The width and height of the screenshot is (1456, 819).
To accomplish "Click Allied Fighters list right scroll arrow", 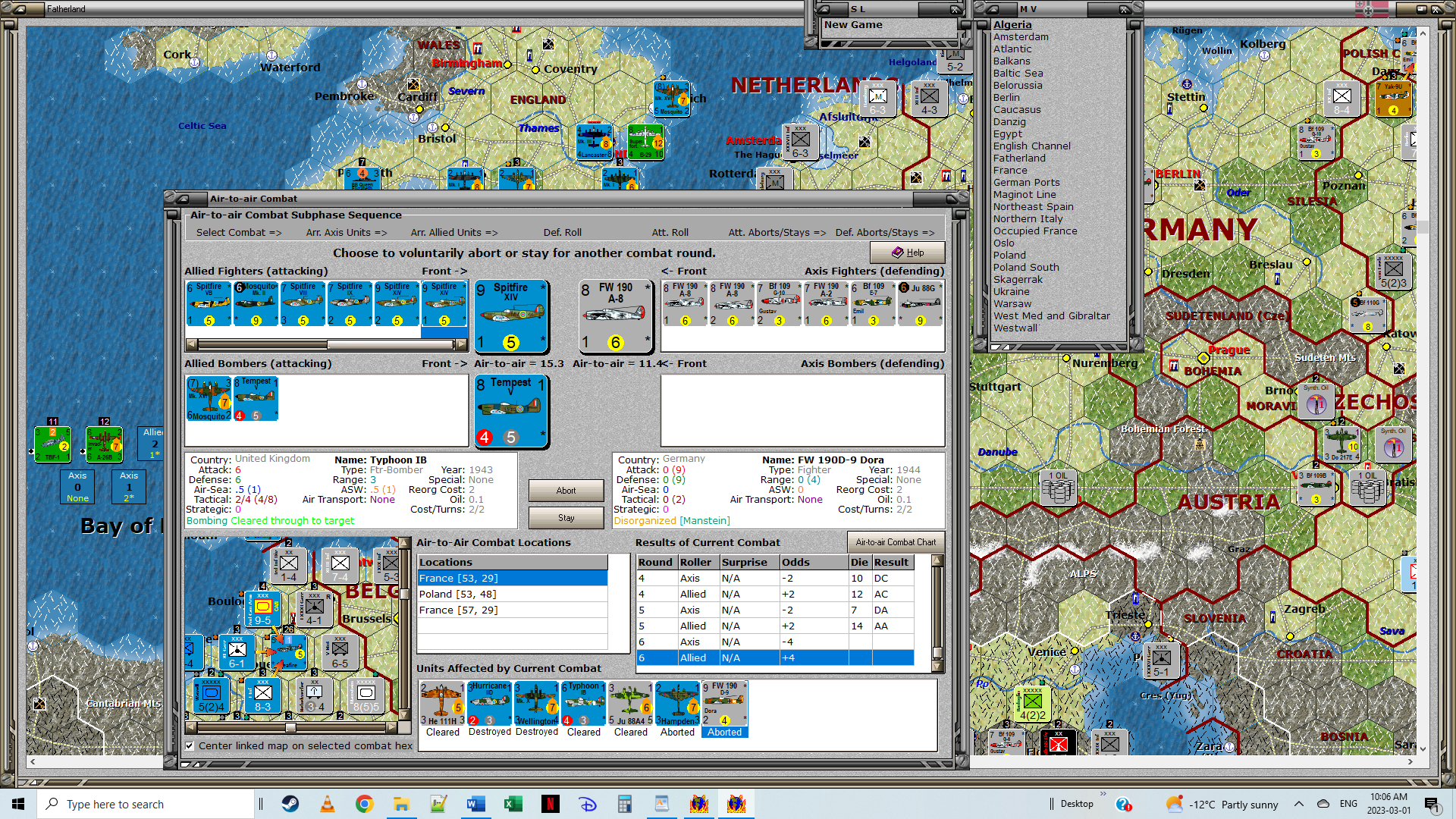I will coord(462,344).
